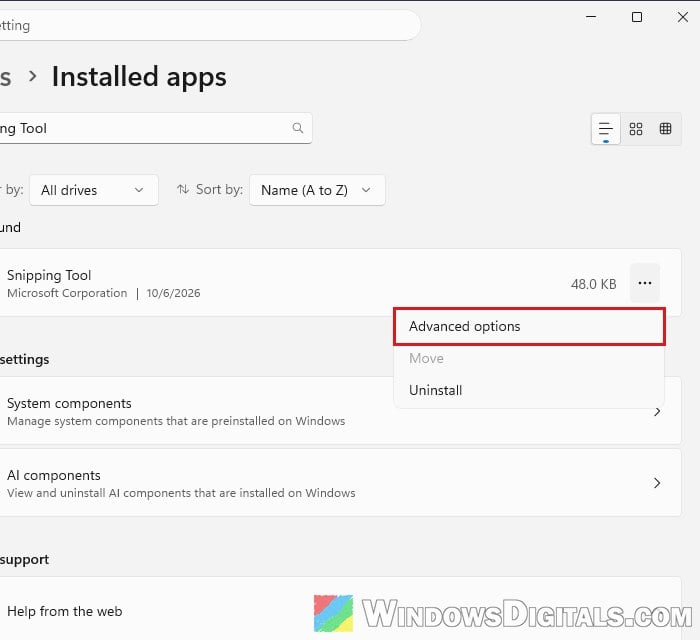Click the app search field containing 'Tool'
700x640 pixels.
click(x=156, y=129)
